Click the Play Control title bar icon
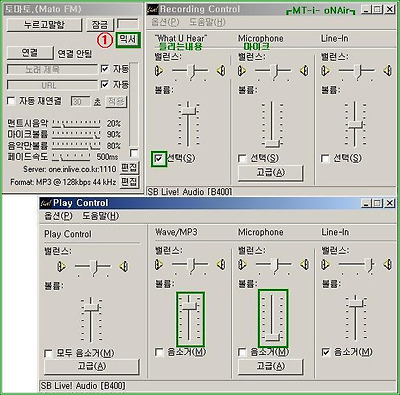The height and width of the screenshot is (395, 400). coord(45,203)
